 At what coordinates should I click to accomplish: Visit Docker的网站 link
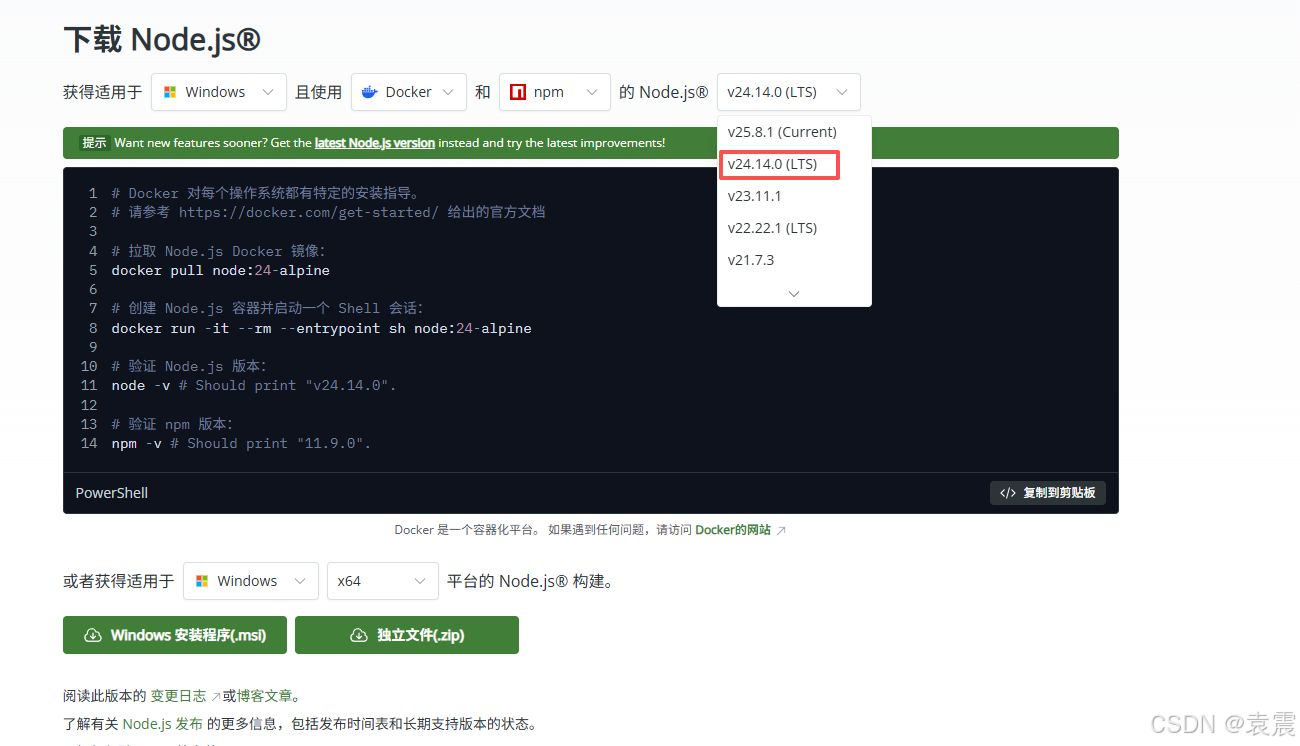pyautogui.click(x=733, y=530)
